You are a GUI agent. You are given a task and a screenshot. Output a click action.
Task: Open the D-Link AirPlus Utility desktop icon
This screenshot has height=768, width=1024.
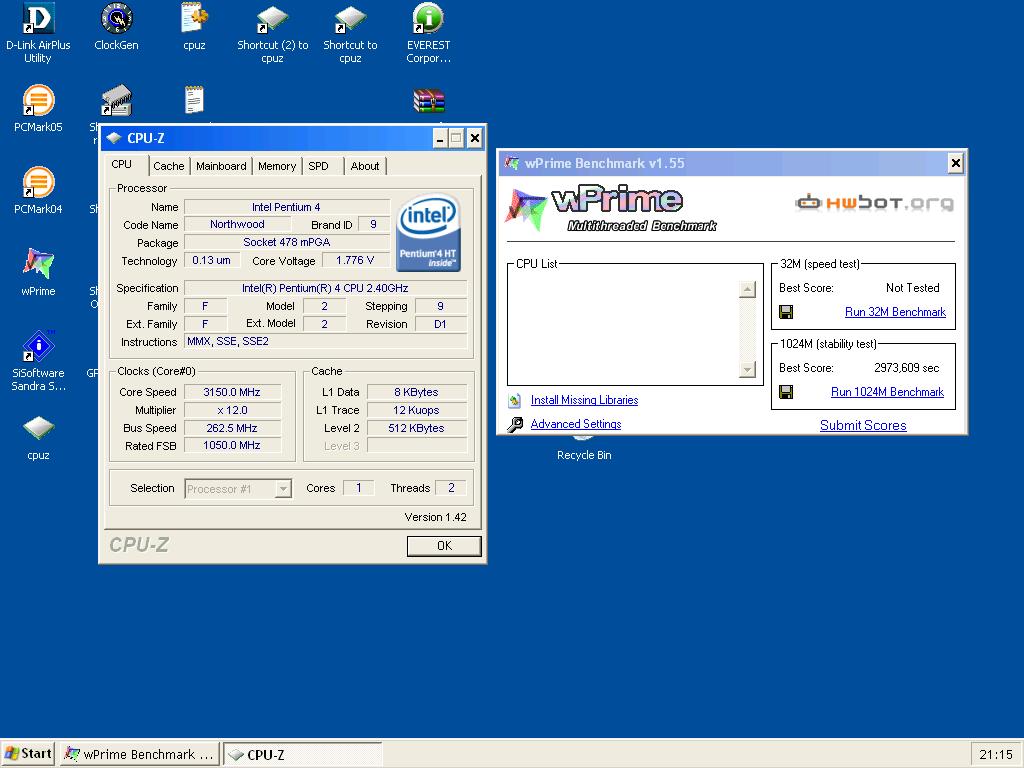click(x=38, y=18)
